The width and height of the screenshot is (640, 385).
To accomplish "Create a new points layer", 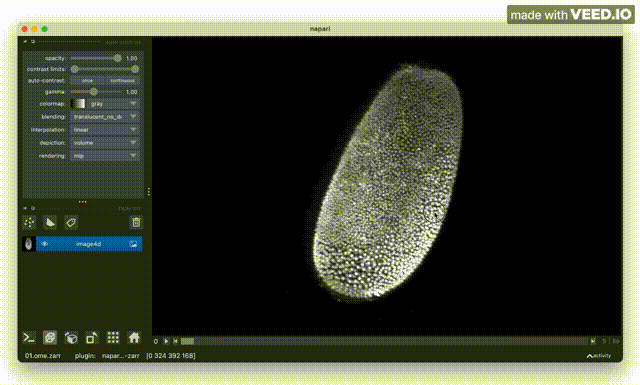I will 29,223.
